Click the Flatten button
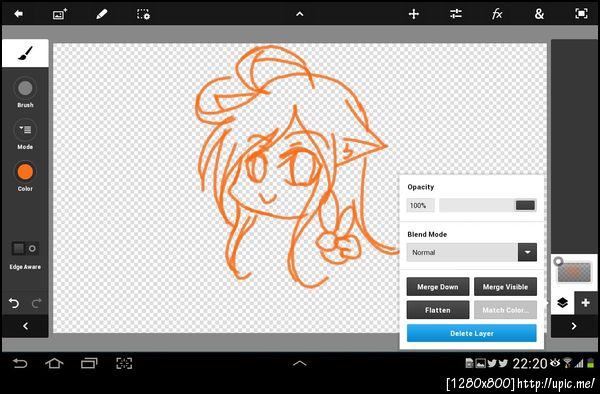 point(438,310)
